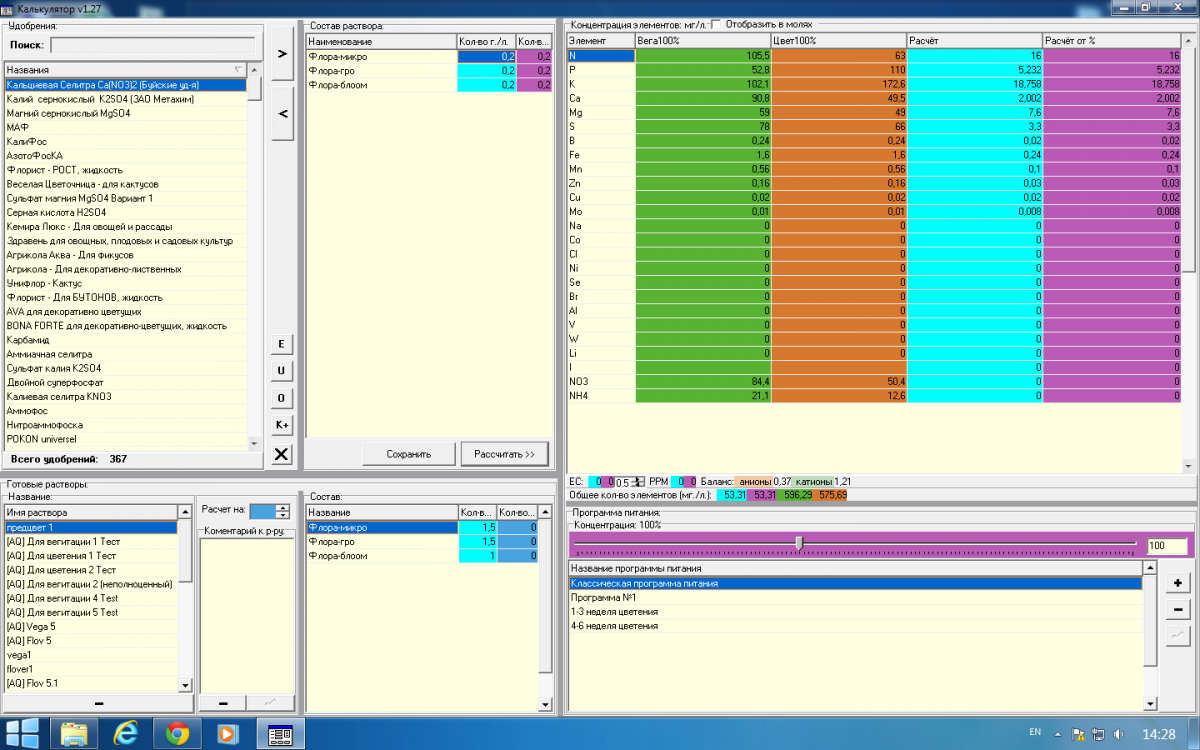Click the O button beside the fertilizer list
Screen dimensions: 1200x750
(x=281, y=398)
